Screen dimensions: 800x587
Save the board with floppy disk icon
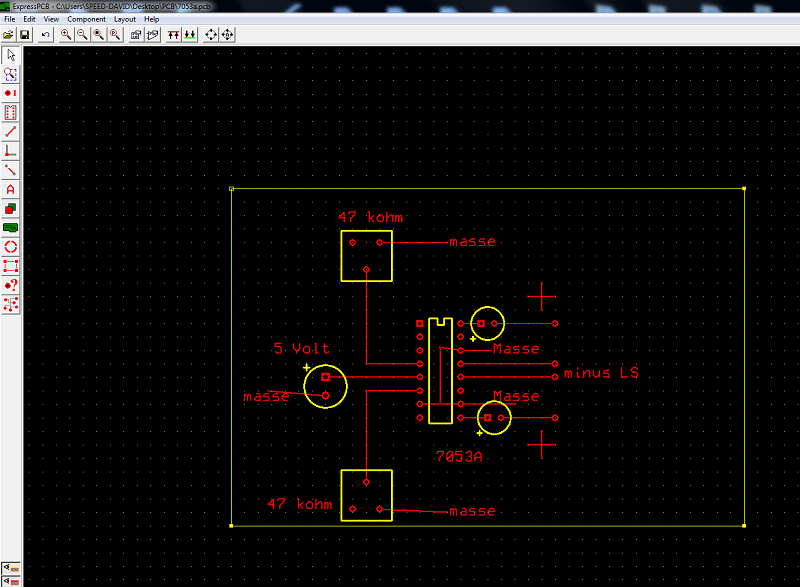[x=24, y=35]
